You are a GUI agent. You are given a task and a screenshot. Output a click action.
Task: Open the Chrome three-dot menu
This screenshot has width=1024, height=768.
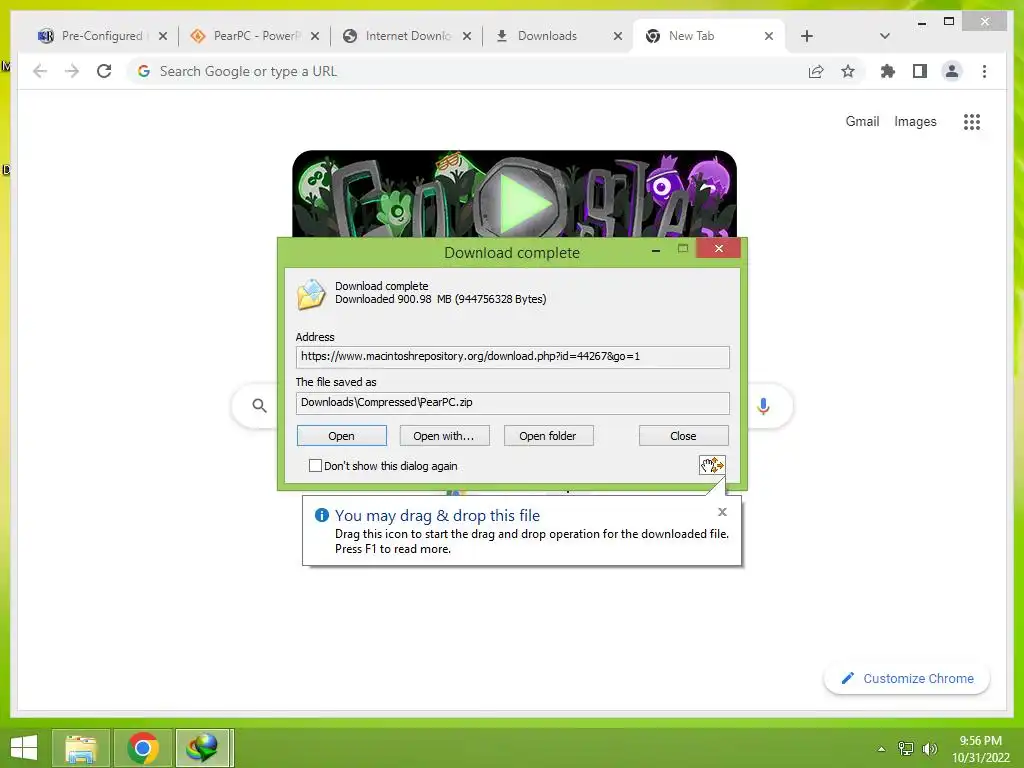coord(984,71)
